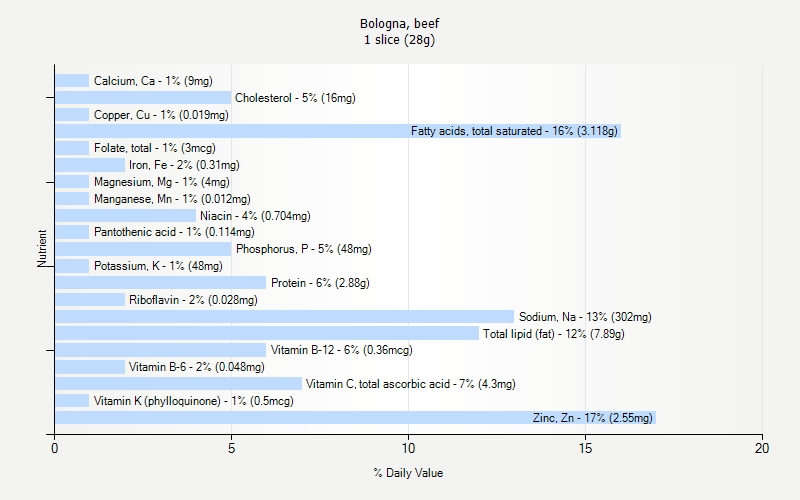
Task: Select the Vitamin B-6 bar
Action: (90, 367)
